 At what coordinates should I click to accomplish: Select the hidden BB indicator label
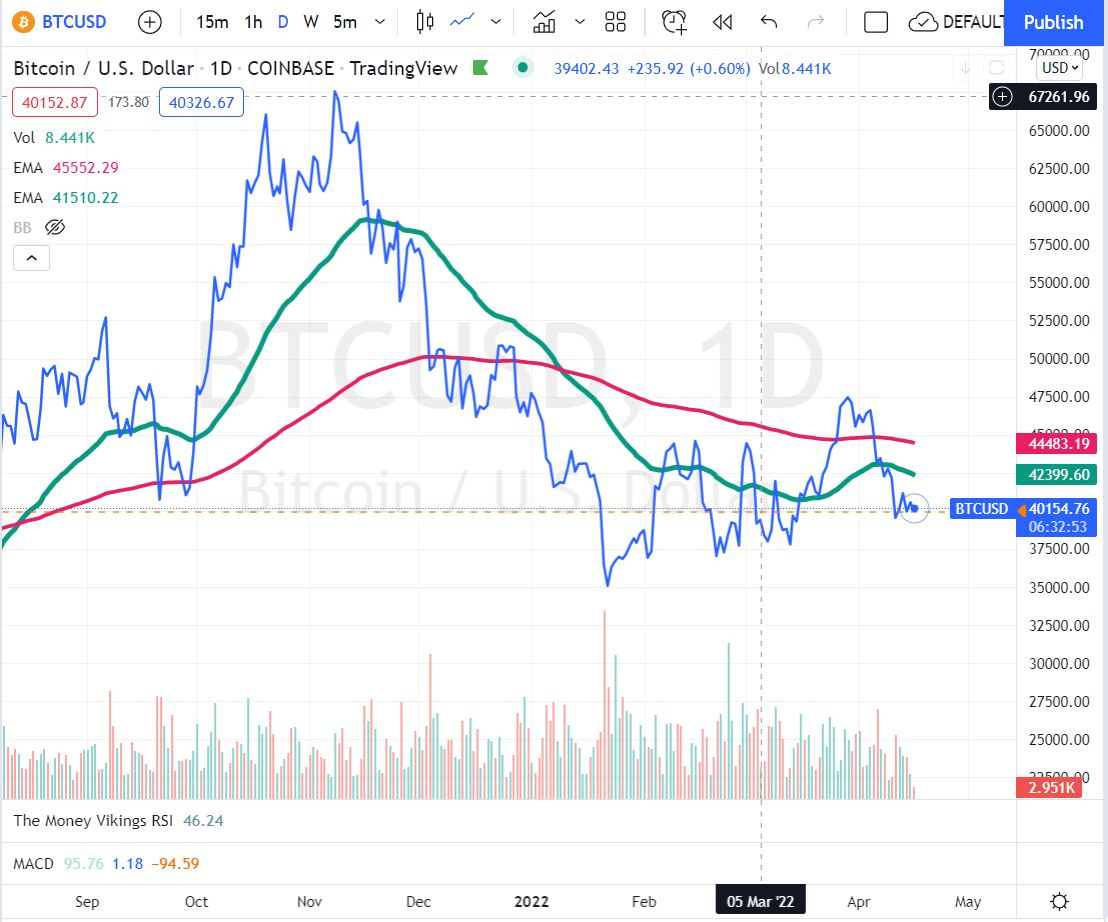[x=22, y=227]
